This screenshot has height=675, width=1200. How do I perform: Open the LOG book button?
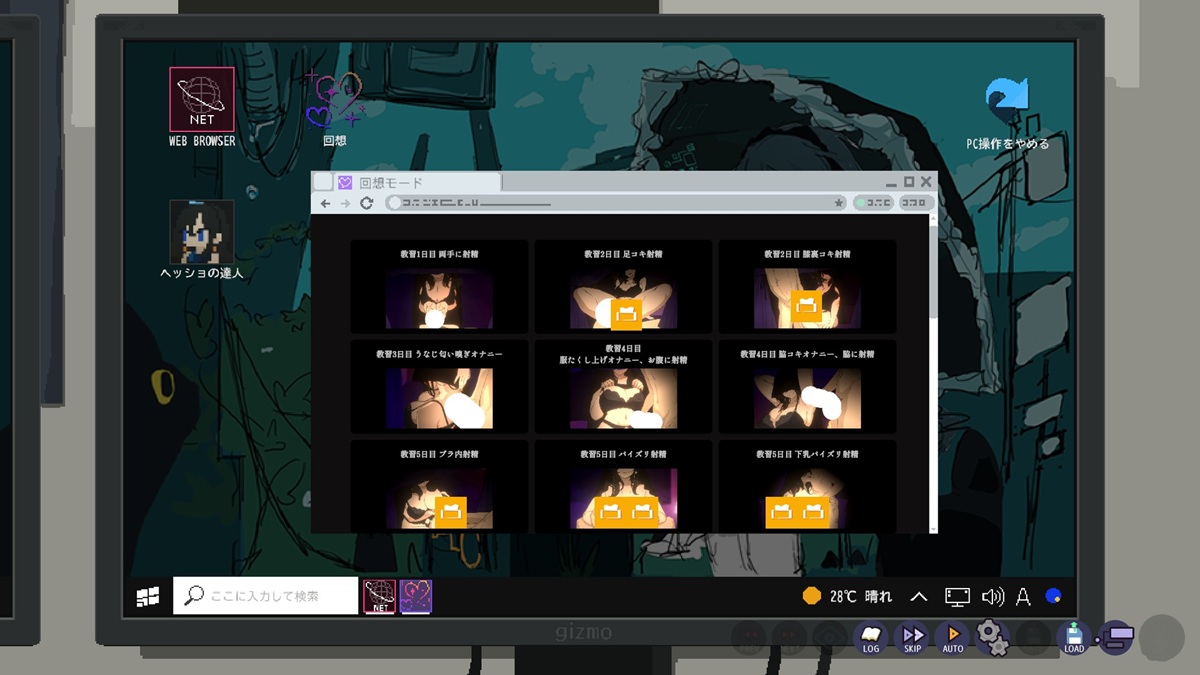(871, 638)
